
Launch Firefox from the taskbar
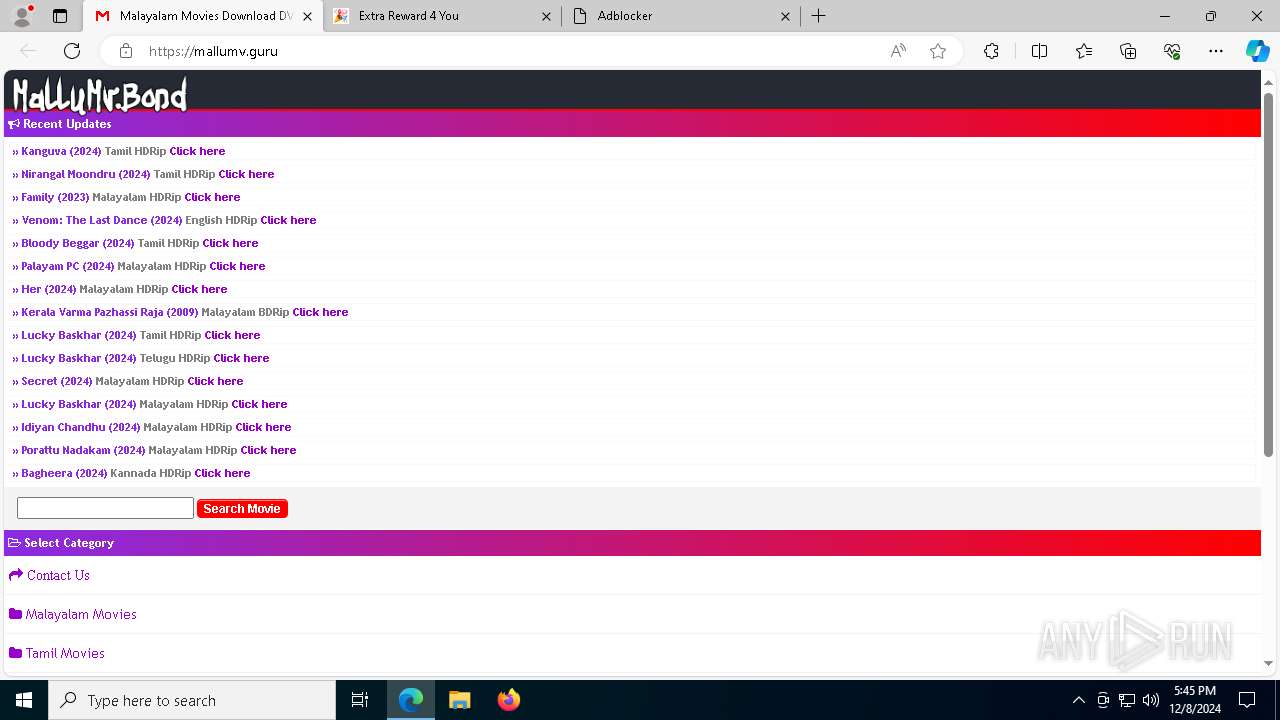pos(508,700)
